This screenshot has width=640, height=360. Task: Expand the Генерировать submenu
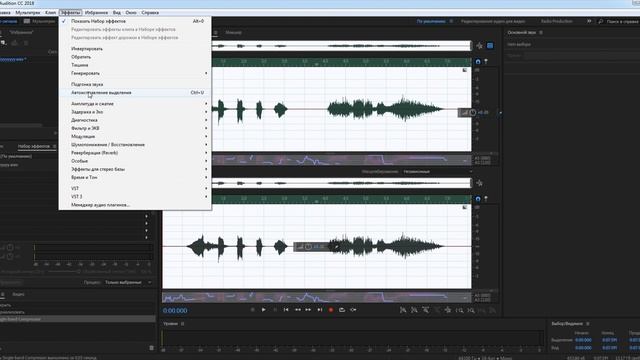pos(135,73)
